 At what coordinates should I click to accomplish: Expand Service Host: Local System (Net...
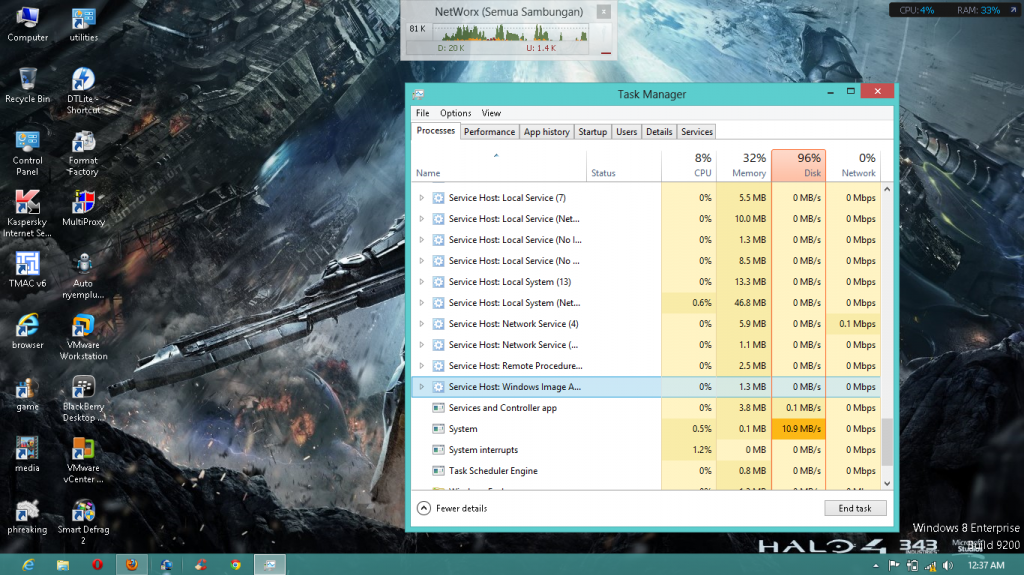click(x=422, y=303)
